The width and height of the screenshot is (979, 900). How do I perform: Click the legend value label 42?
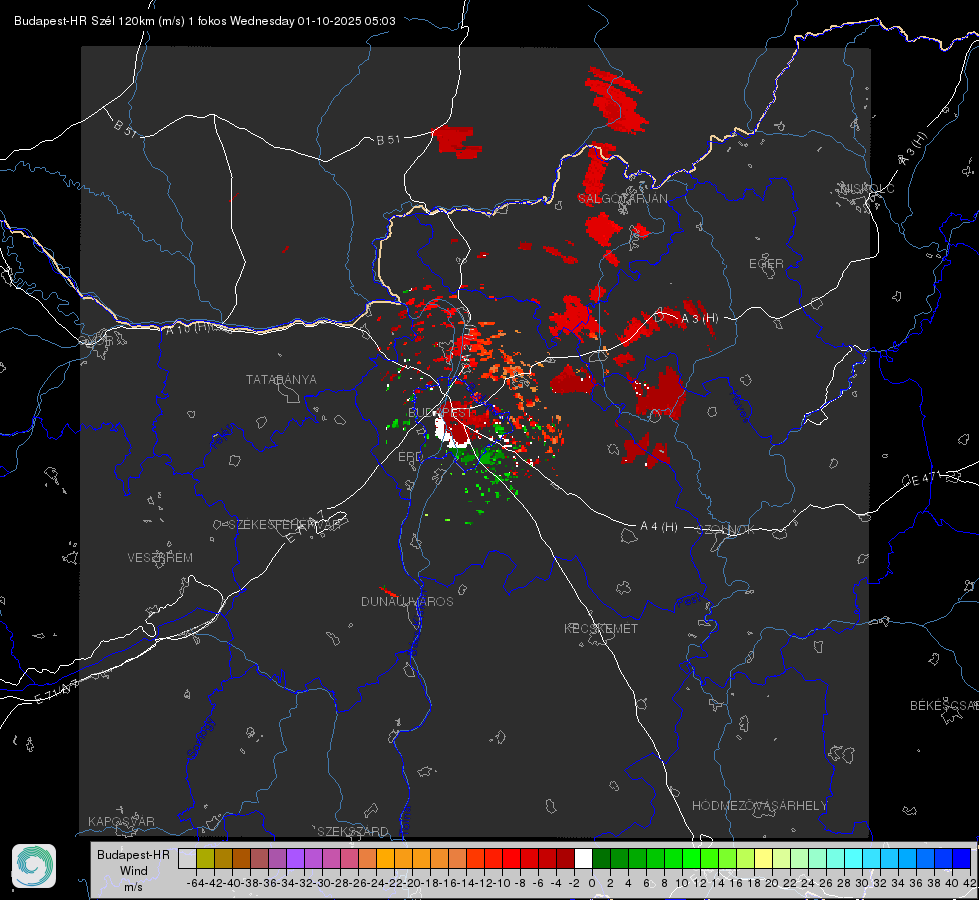(969, 883)
